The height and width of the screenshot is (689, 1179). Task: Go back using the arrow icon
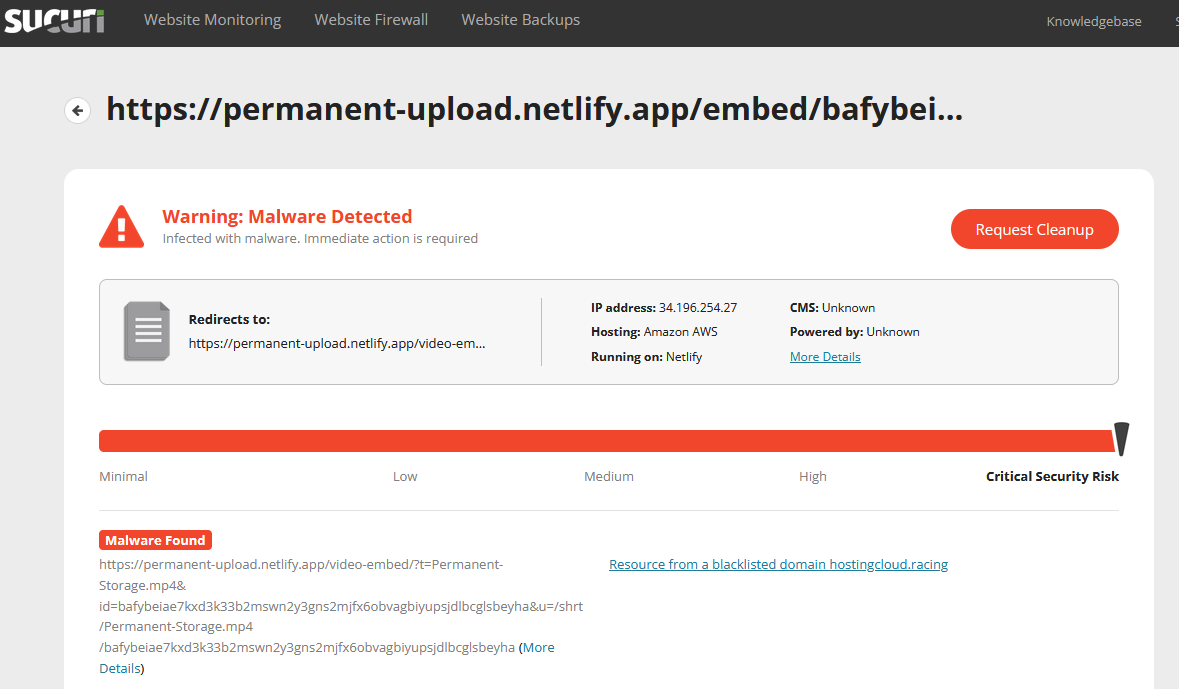(78, 110)
